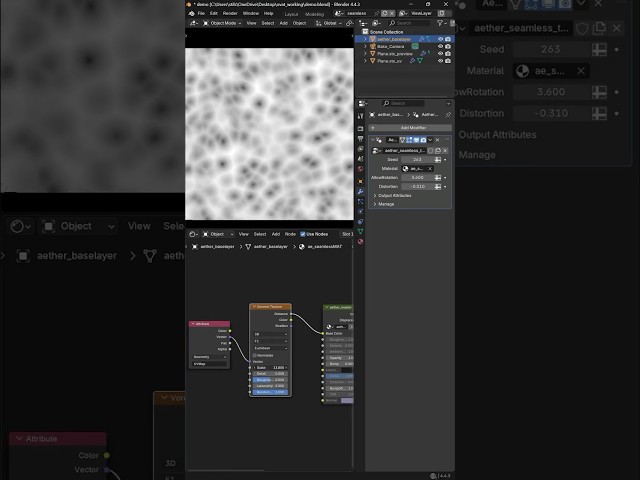This screenshot has height=480, width=640.
Task: Adjust the Seed value field 263
Action: 417,160
